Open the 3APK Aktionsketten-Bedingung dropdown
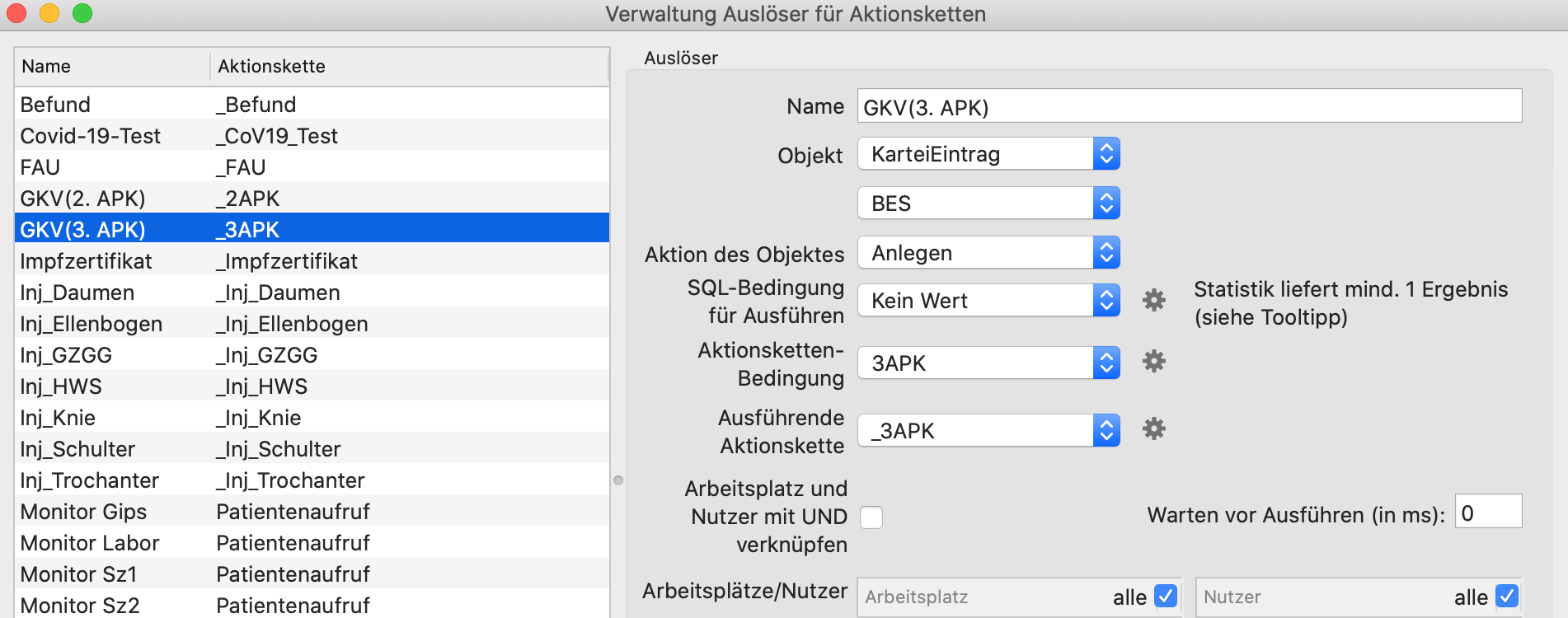 pyautogui.click(x=989, y=363)
